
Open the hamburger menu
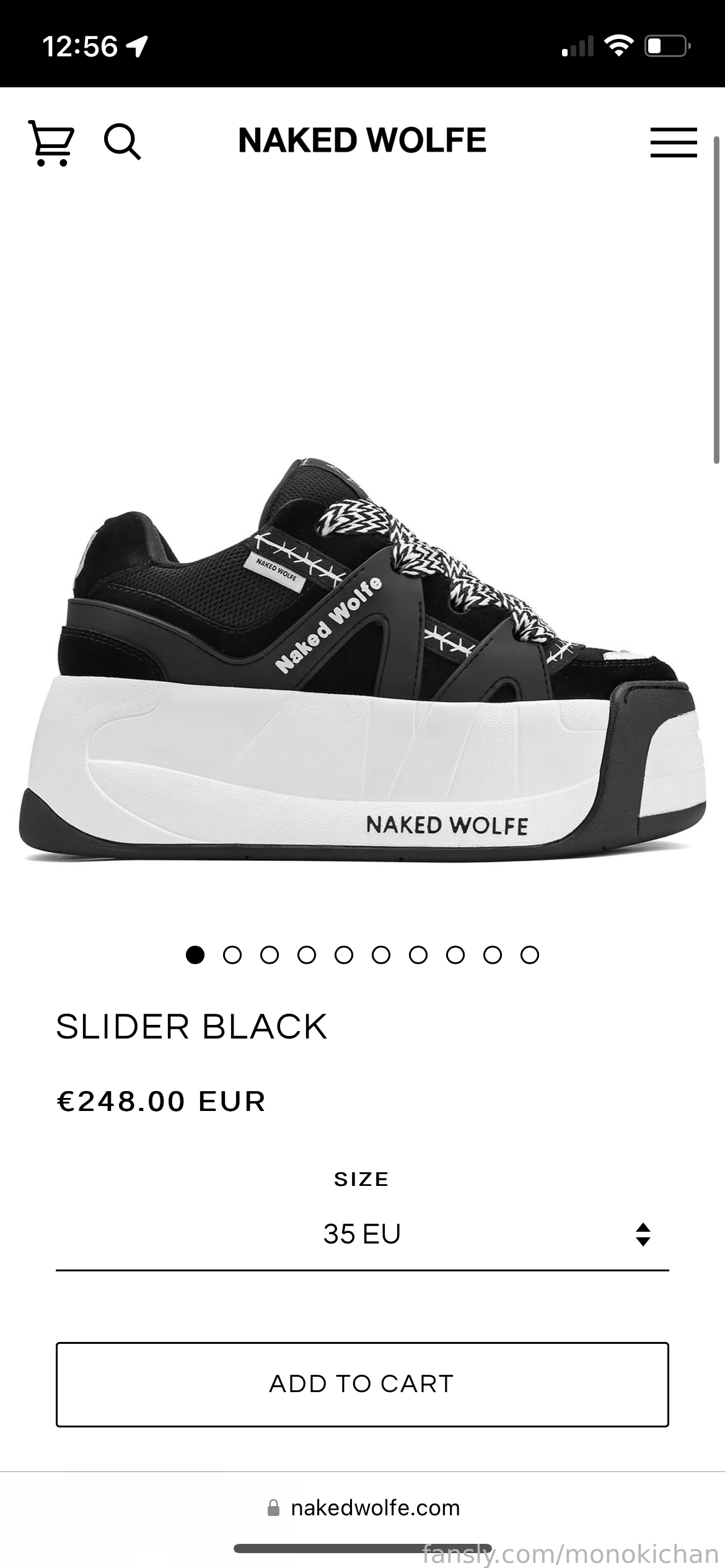[674, 142]
